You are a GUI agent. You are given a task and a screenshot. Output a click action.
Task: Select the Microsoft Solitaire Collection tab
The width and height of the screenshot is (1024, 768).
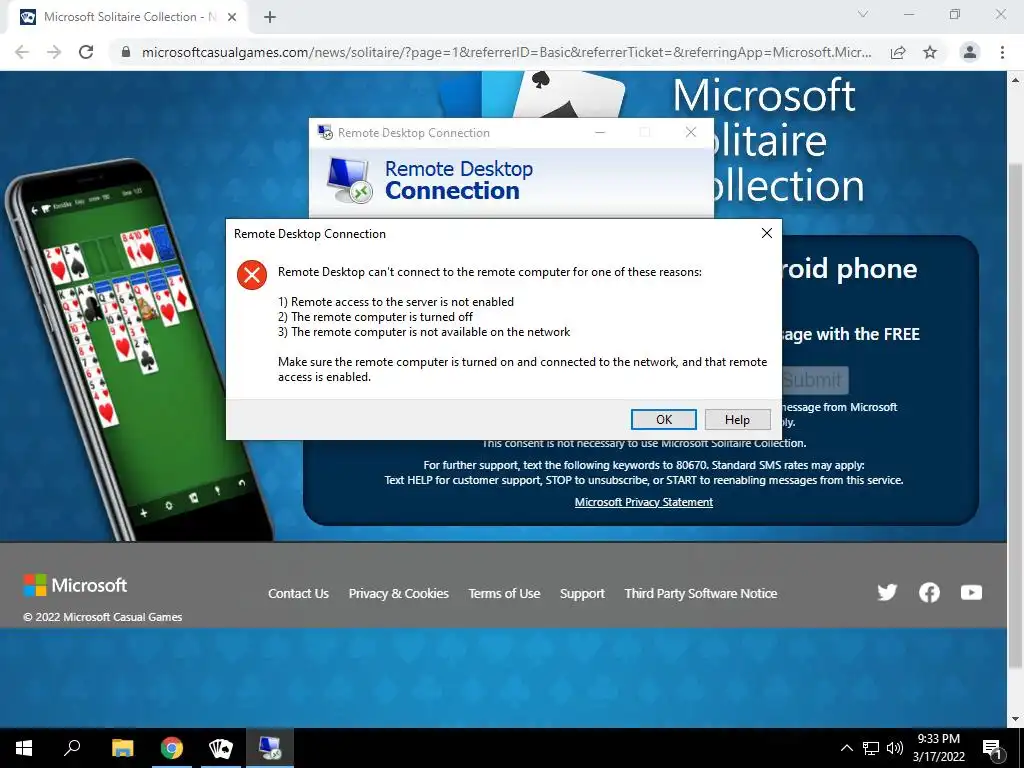[x=127, y=17]
